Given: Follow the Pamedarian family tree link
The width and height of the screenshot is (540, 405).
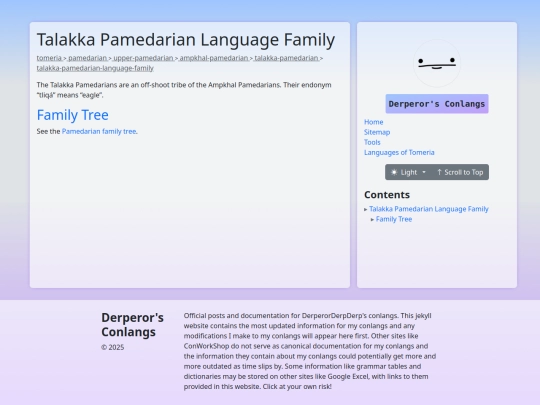Looking at the screenshot, I should 99,131.
